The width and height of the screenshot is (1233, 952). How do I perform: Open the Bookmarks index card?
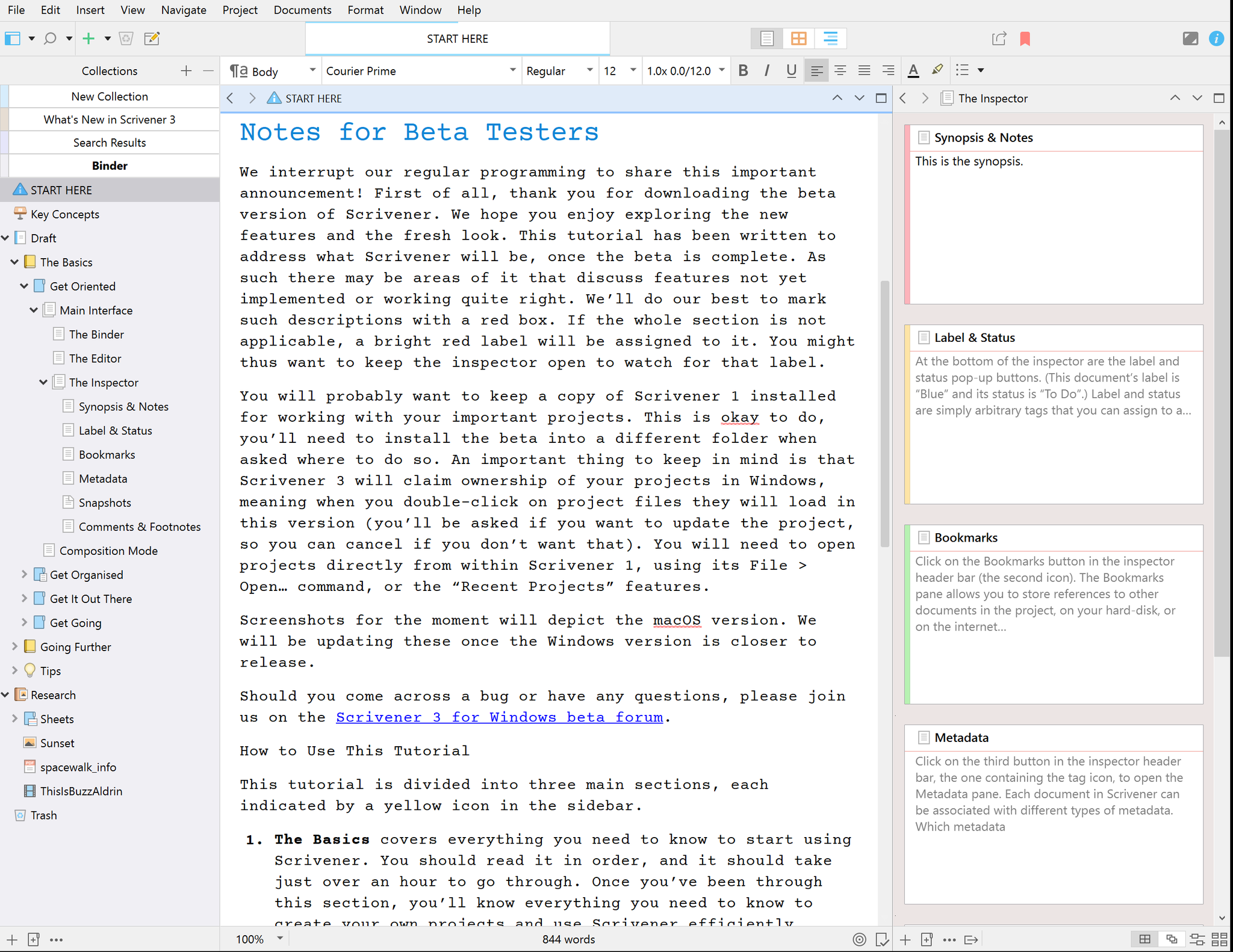(1054, 614)
